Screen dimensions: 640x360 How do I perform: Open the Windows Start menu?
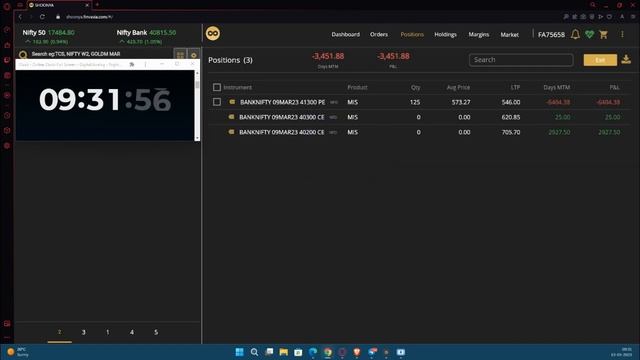coord(240,352)
